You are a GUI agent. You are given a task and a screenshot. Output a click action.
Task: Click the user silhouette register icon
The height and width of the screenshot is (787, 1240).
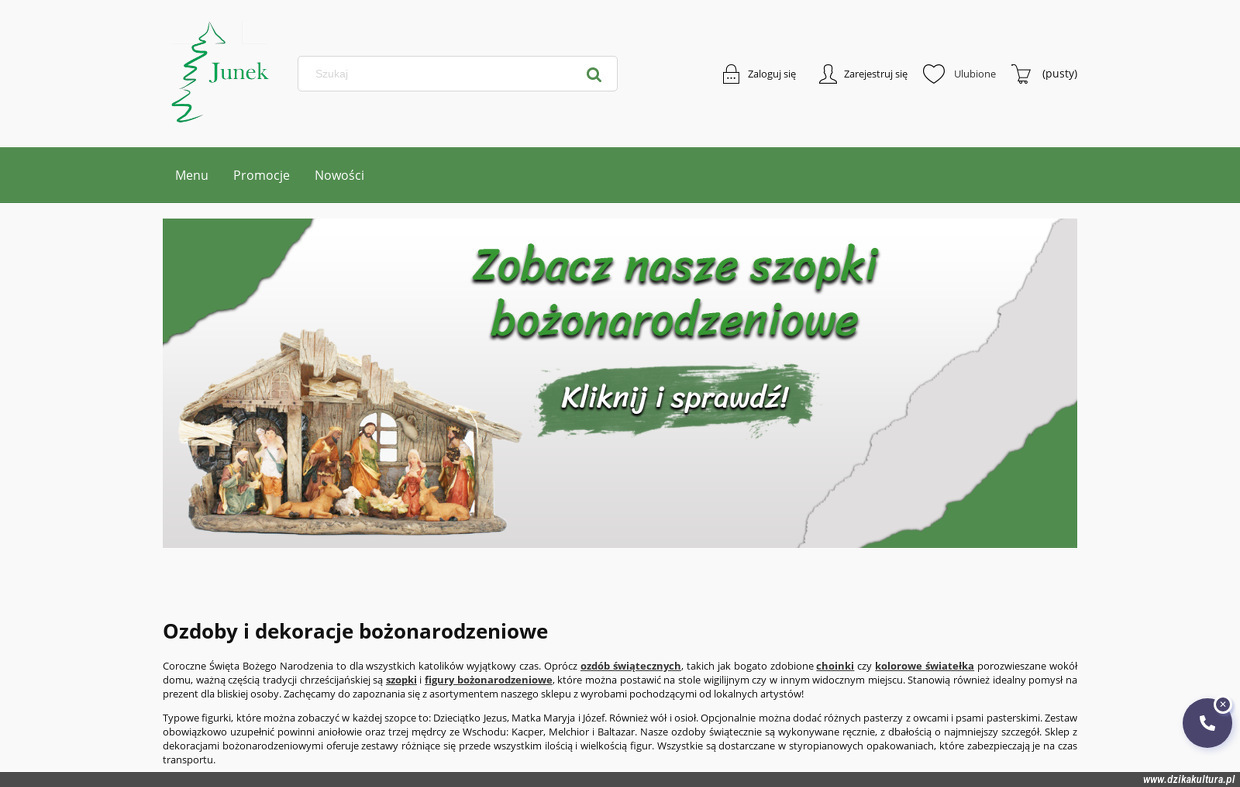pos(828,74)
